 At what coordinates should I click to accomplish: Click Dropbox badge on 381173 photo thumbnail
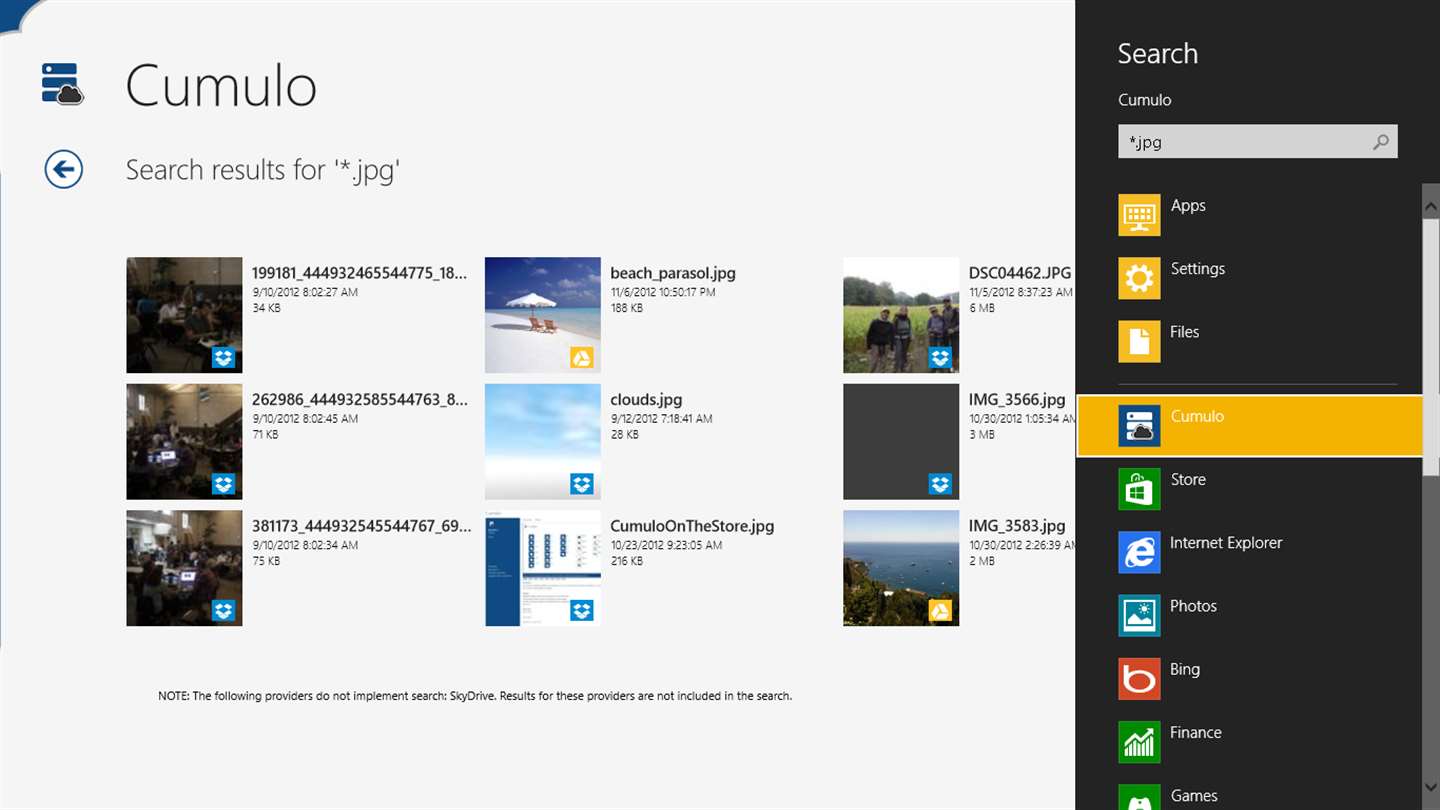[223, 610]
